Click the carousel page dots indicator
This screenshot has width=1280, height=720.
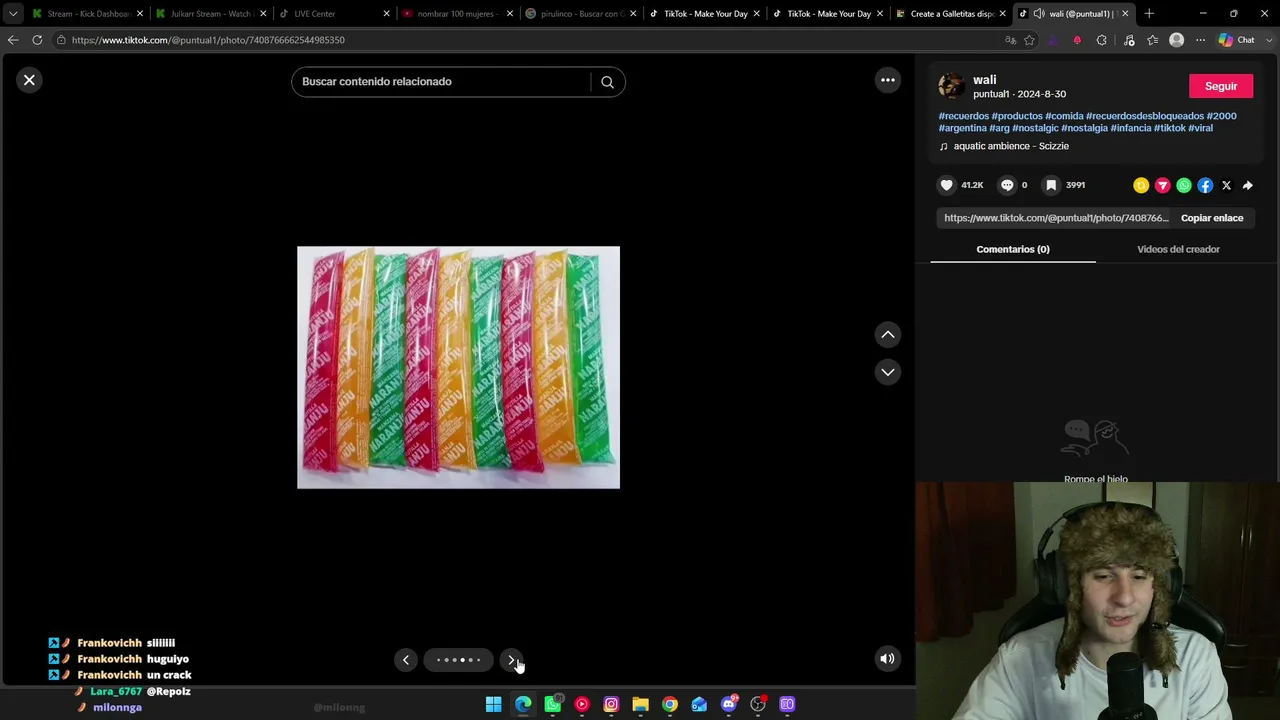point(459,660)
